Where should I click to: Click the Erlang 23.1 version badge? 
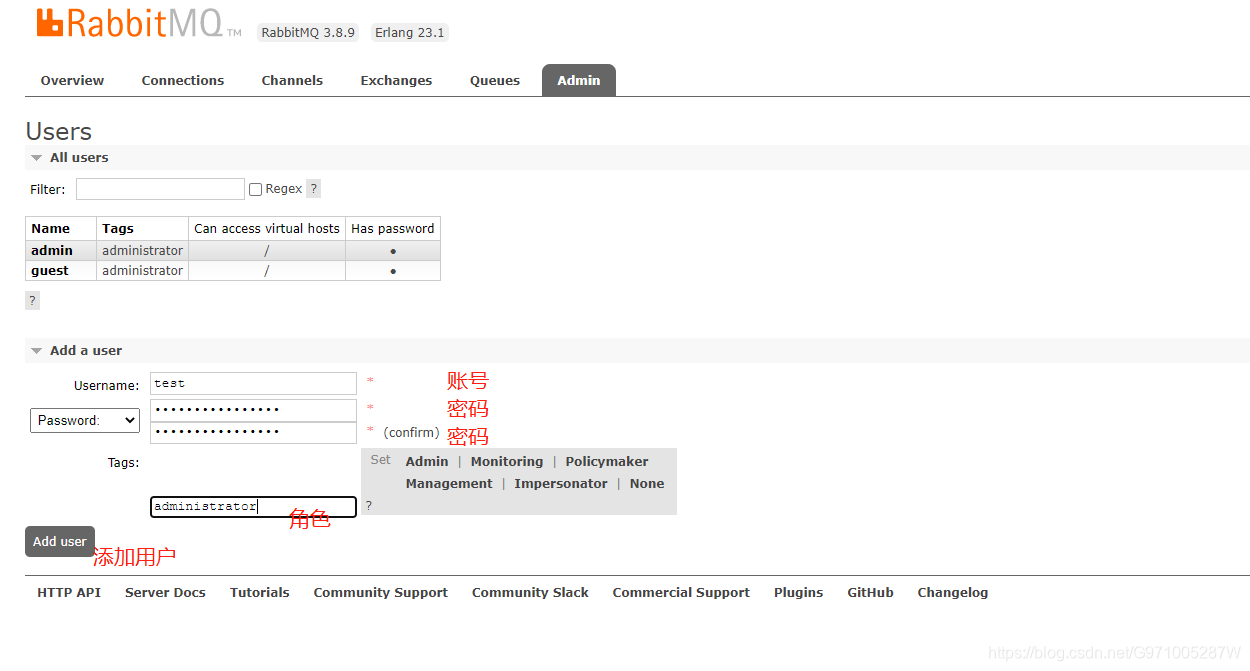click(409, 32)
